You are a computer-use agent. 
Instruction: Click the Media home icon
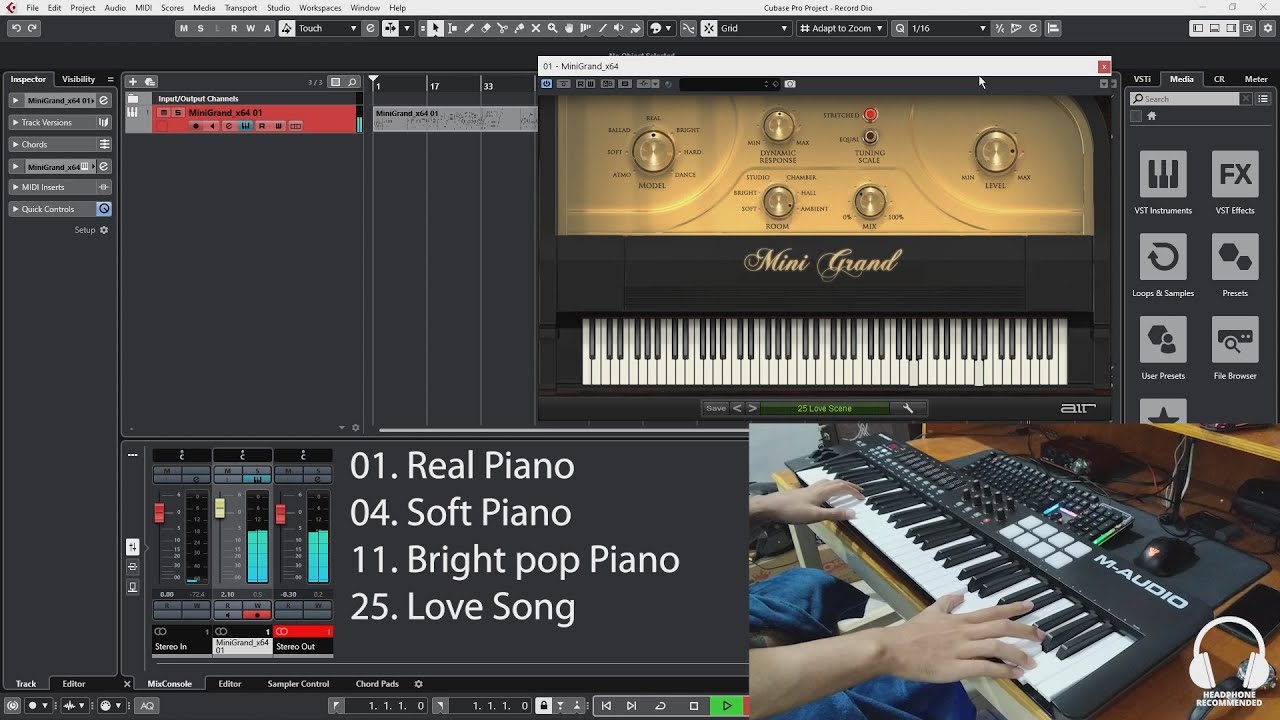[x=1151, y=116]
